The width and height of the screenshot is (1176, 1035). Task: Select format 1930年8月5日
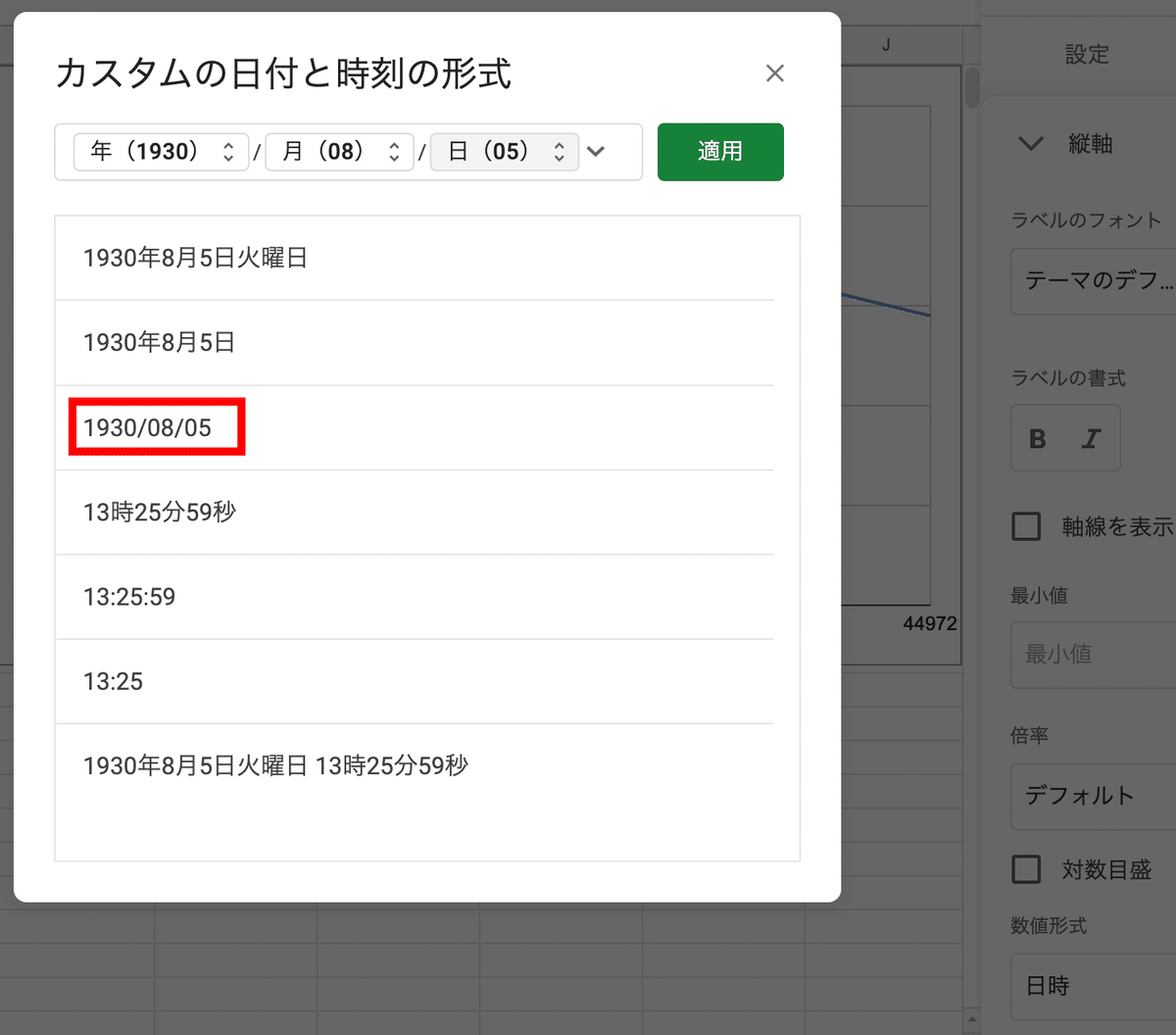(x=415, y=343)
